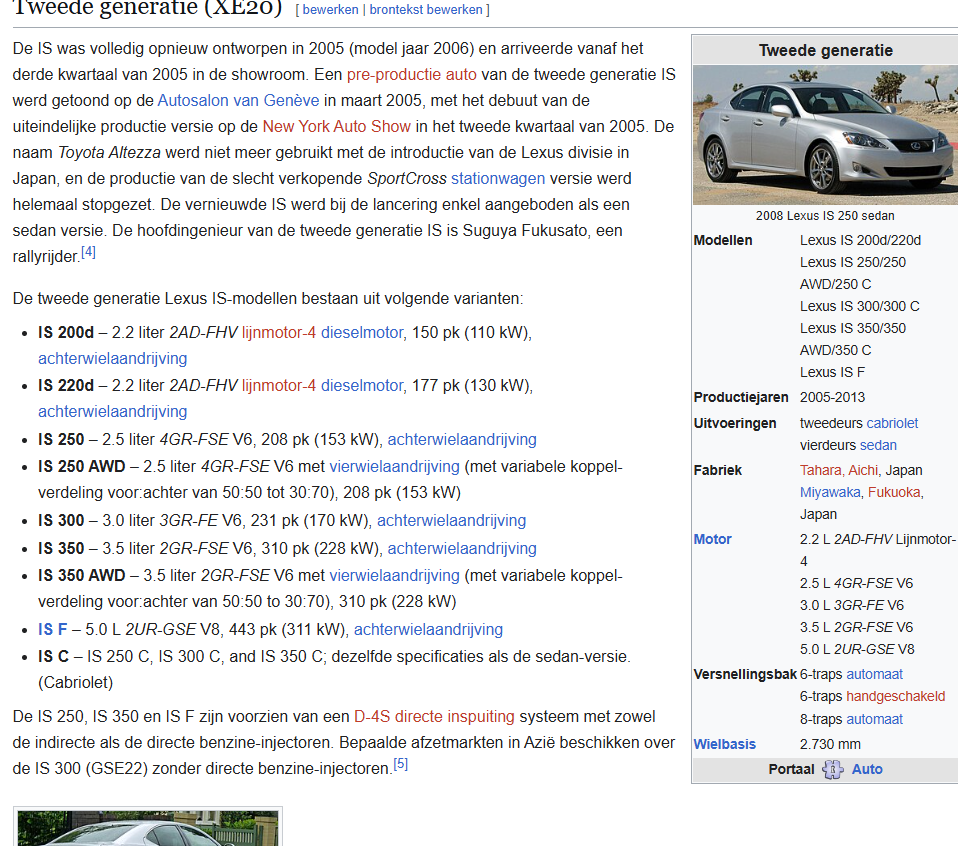Open the 'Motor' infobox label link

pos(712,539)
